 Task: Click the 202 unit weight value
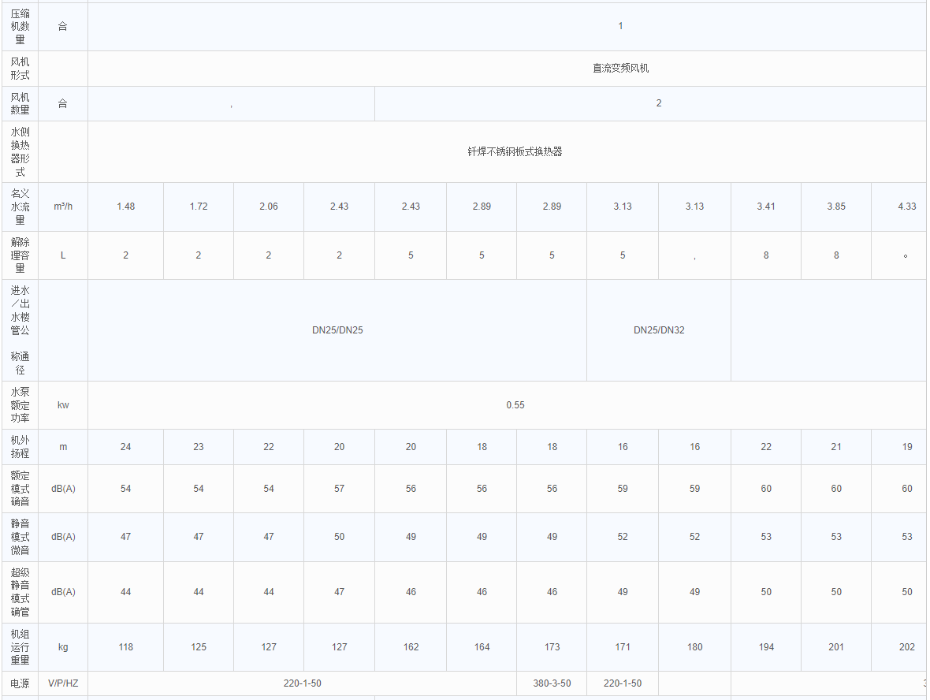coord(906,647)
